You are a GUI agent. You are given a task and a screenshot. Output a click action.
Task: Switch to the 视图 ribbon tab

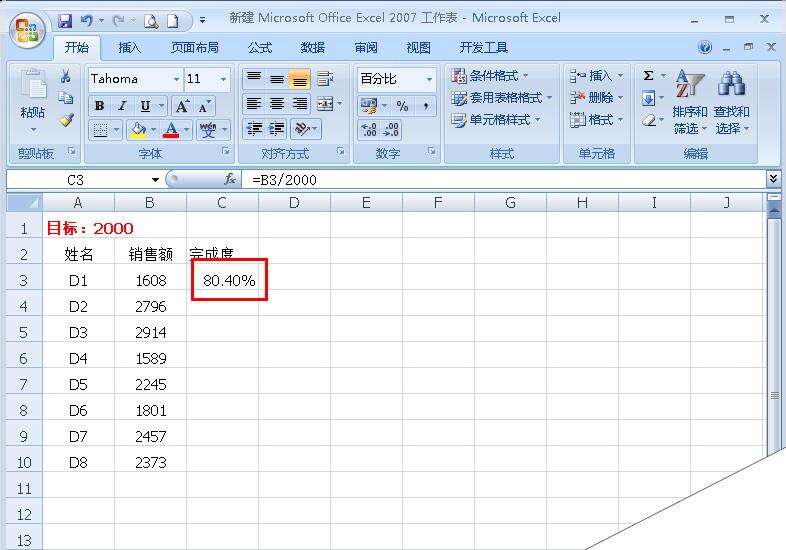coord(419,48)
